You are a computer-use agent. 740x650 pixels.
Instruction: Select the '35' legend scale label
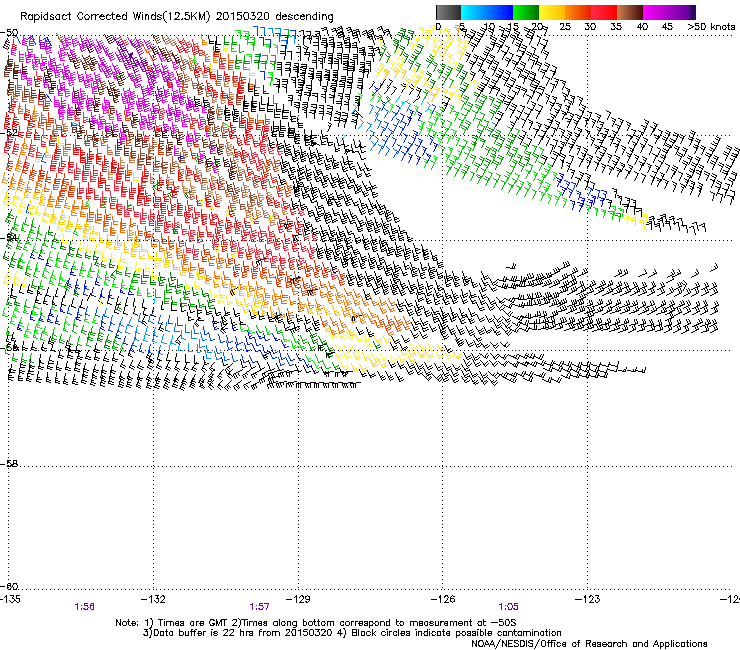point(616,27)
